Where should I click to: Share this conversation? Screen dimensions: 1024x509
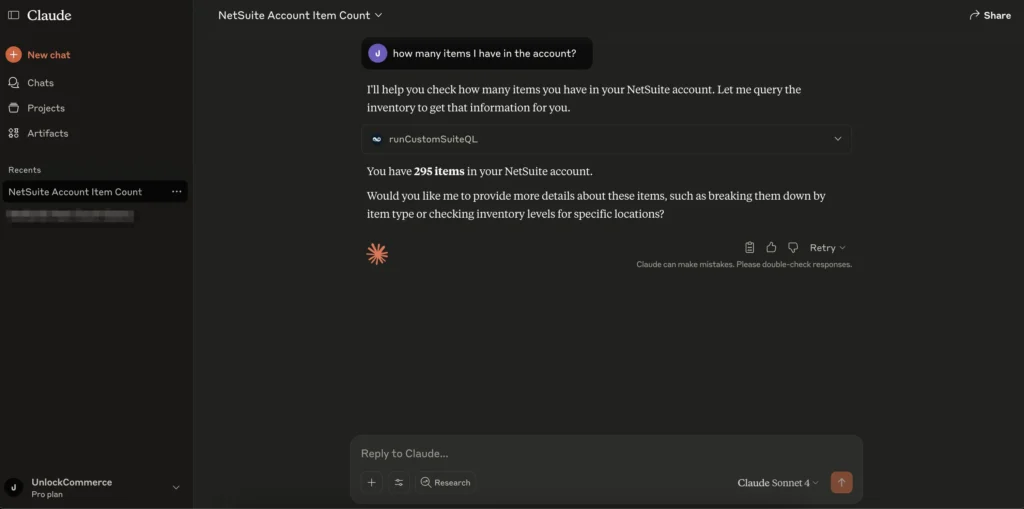click(990, 15)
